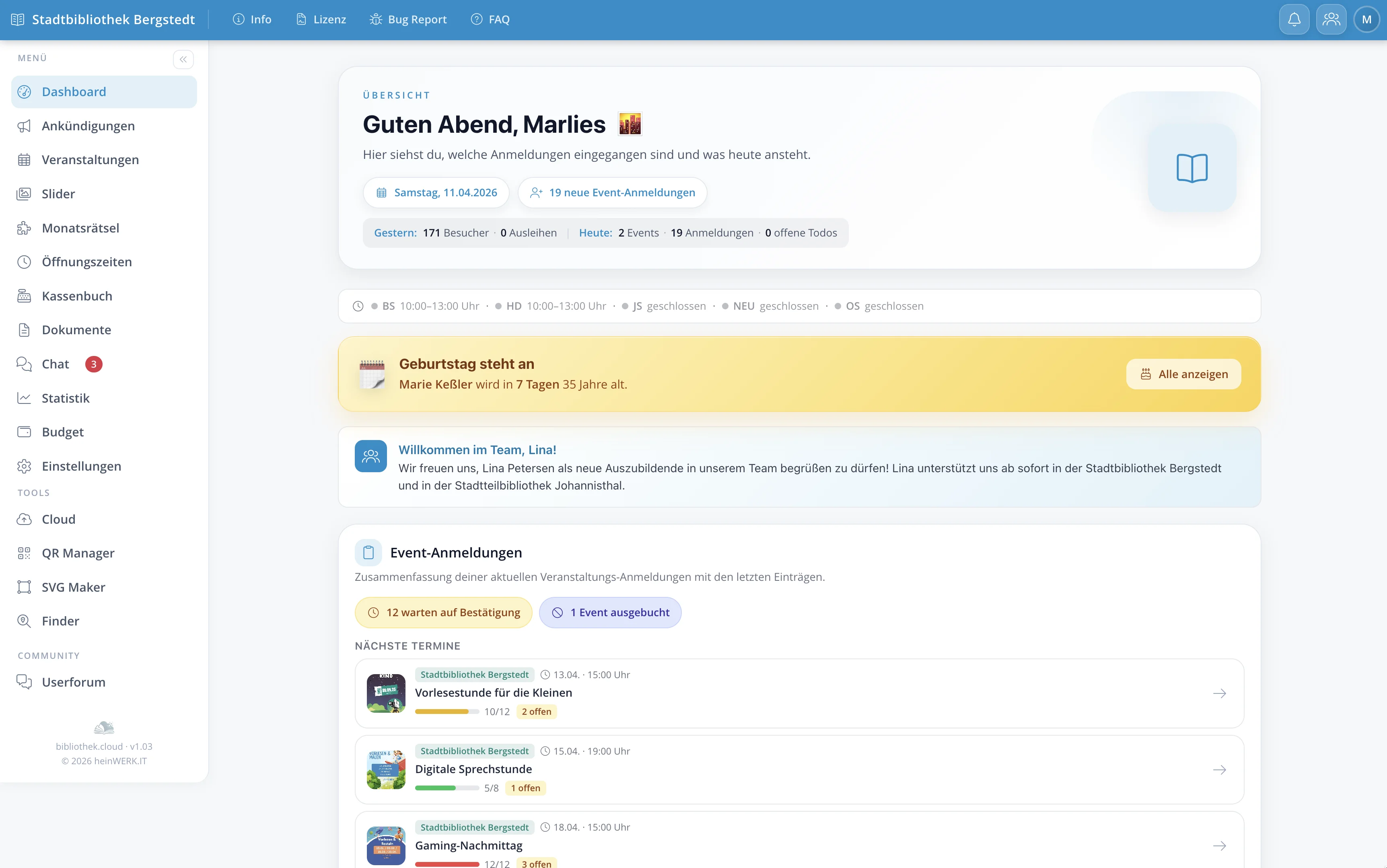Open the user profile avatar M
Viewport: 1387px width, 868px height.
(1367, 19)
